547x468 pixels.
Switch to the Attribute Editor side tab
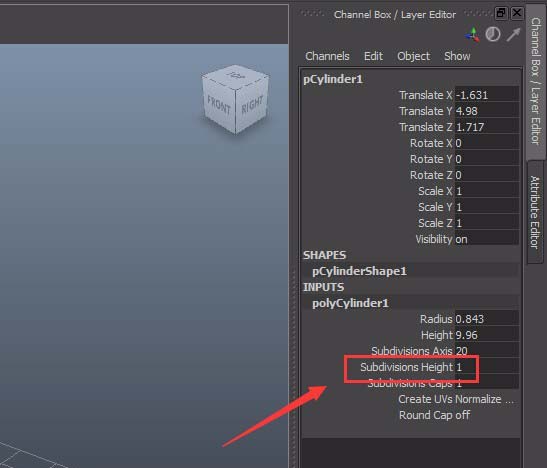click(534, 212)
